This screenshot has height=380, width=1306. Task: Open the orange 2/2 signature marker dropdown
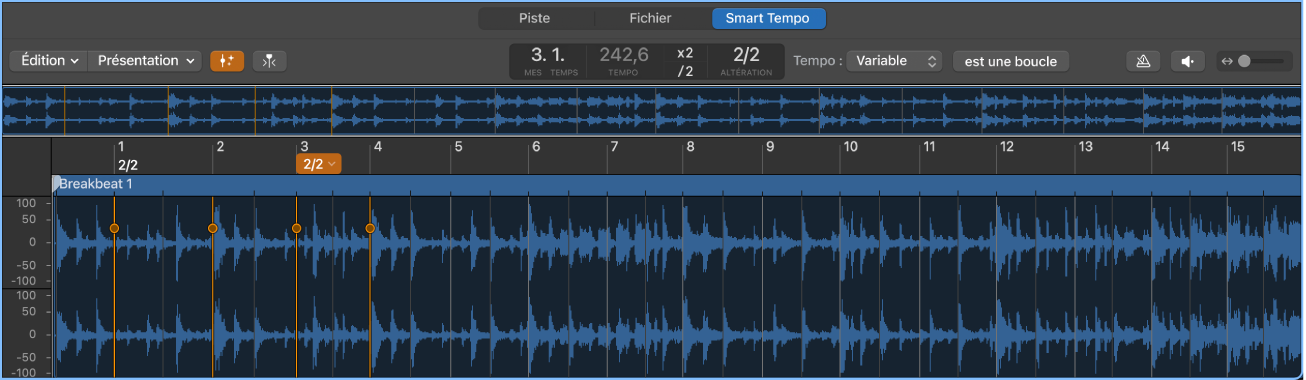319,164
